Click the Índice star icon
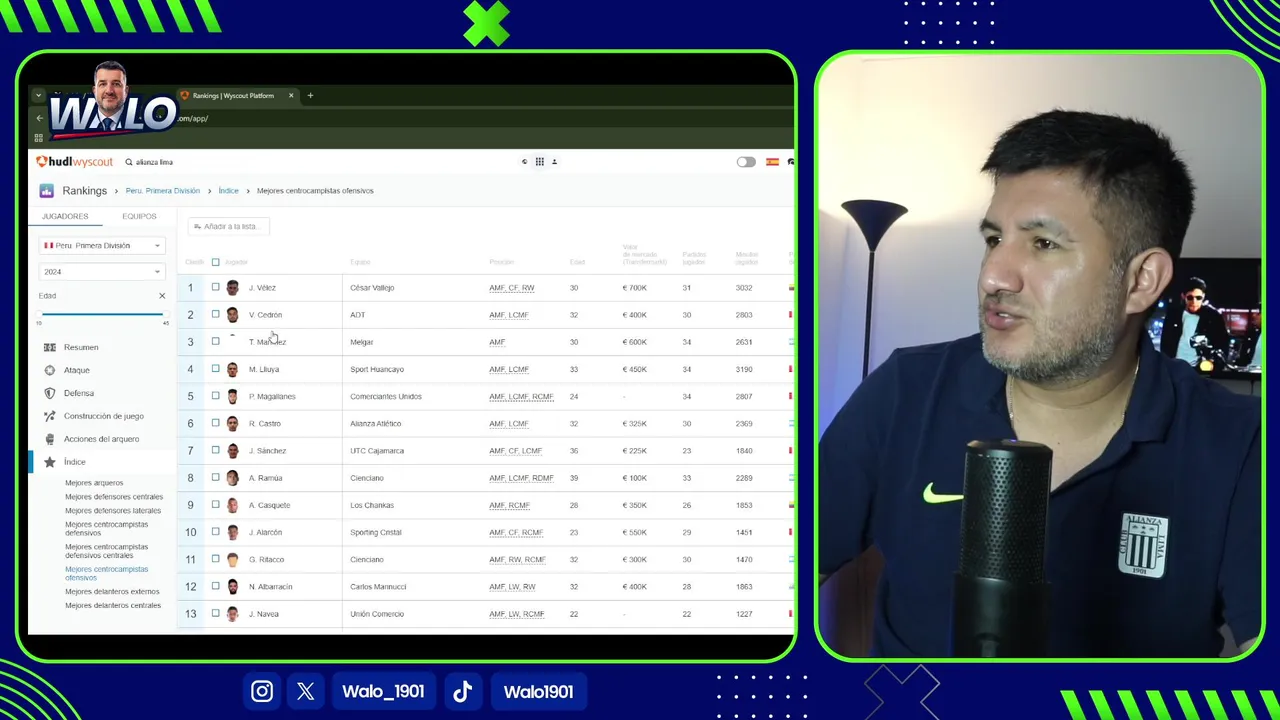The width and height of the screenshot is (1280, 720). coord(50,462)
